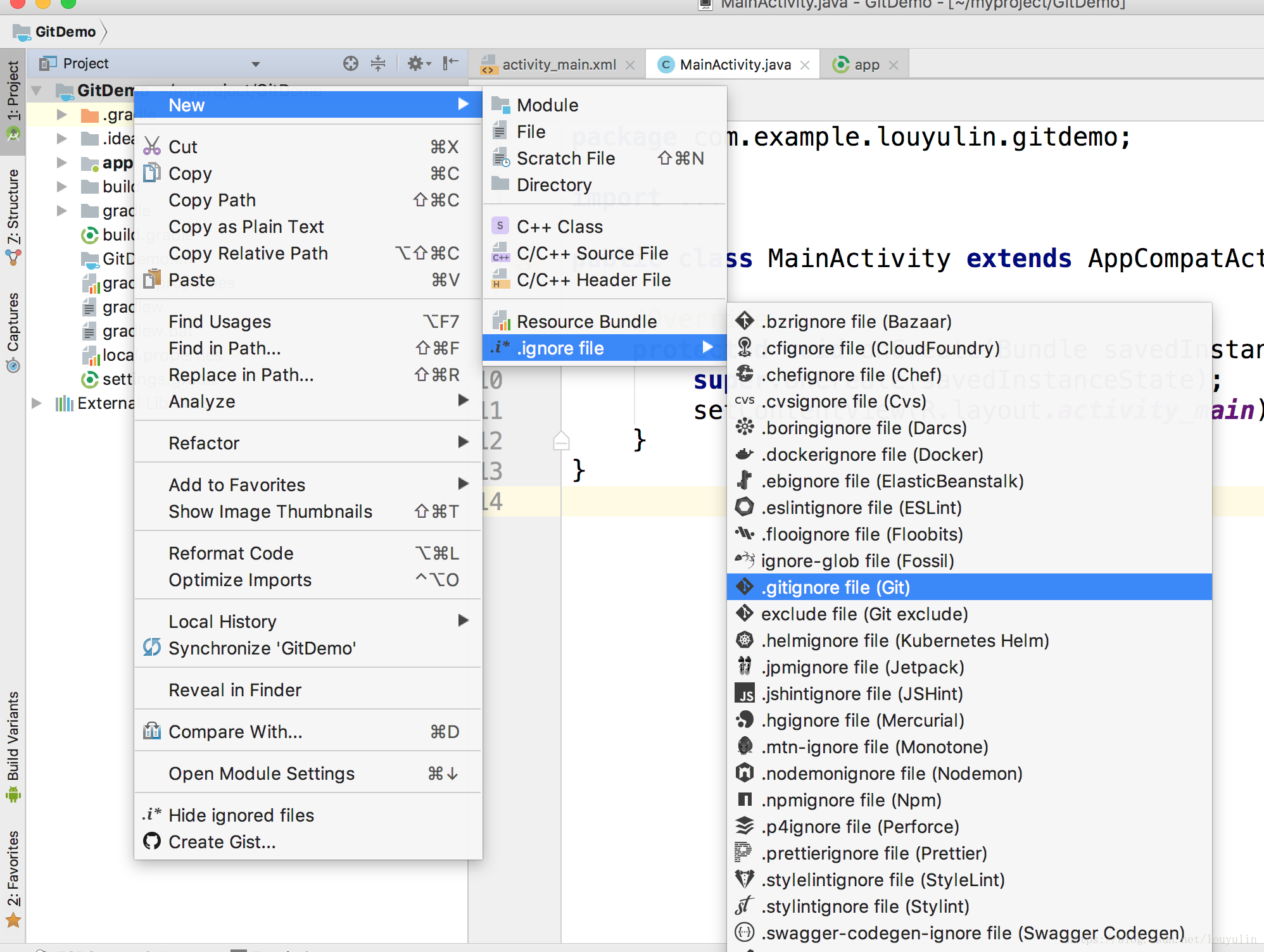The height and width of the screenshot is (952, 1264).
Task: Click the Kubernetes Helm icon for .helmignore
Action: coord(745,641)
